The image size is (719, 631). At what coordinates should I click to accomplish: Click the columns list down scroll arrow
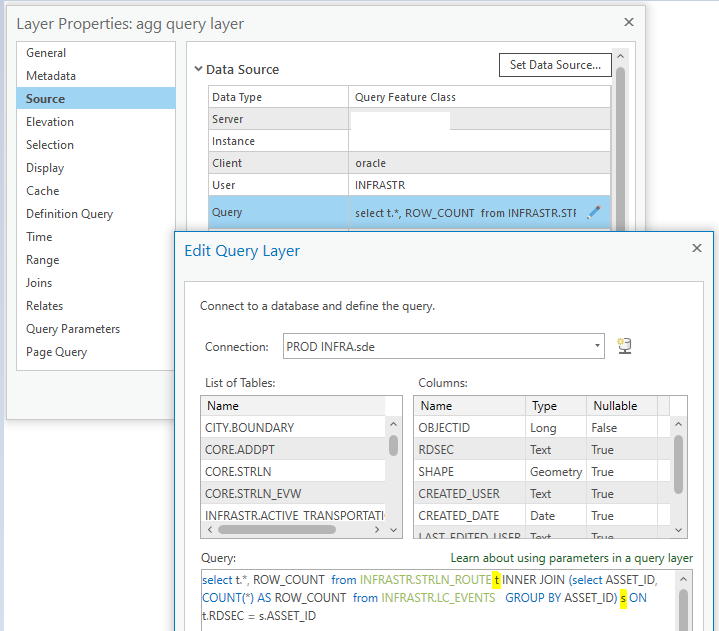click(679, 530)
